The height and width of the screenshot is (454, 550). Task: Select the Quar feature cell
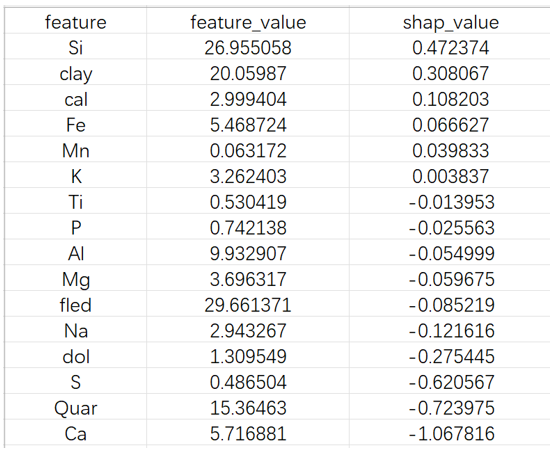pos(75,407)
